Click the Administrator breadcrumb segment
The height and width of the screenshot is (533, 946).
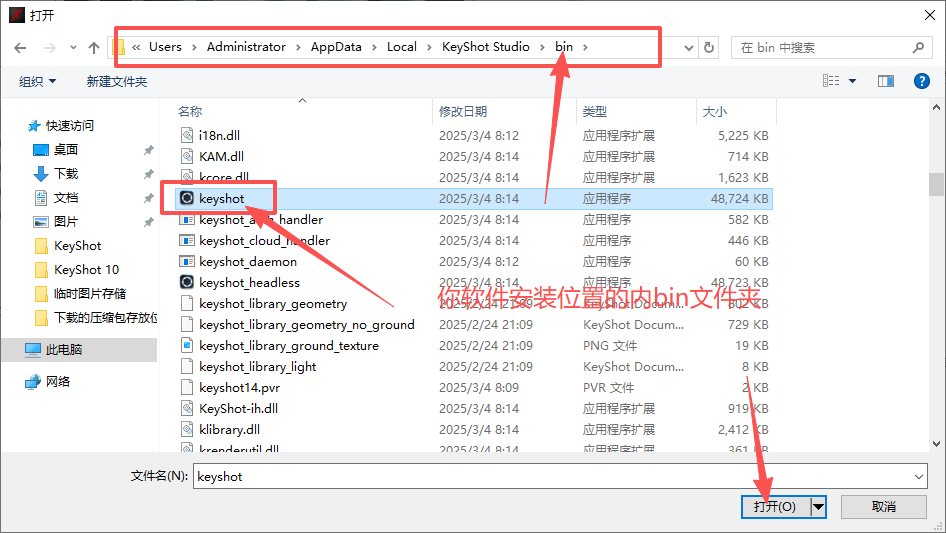(x=246, y=46)
